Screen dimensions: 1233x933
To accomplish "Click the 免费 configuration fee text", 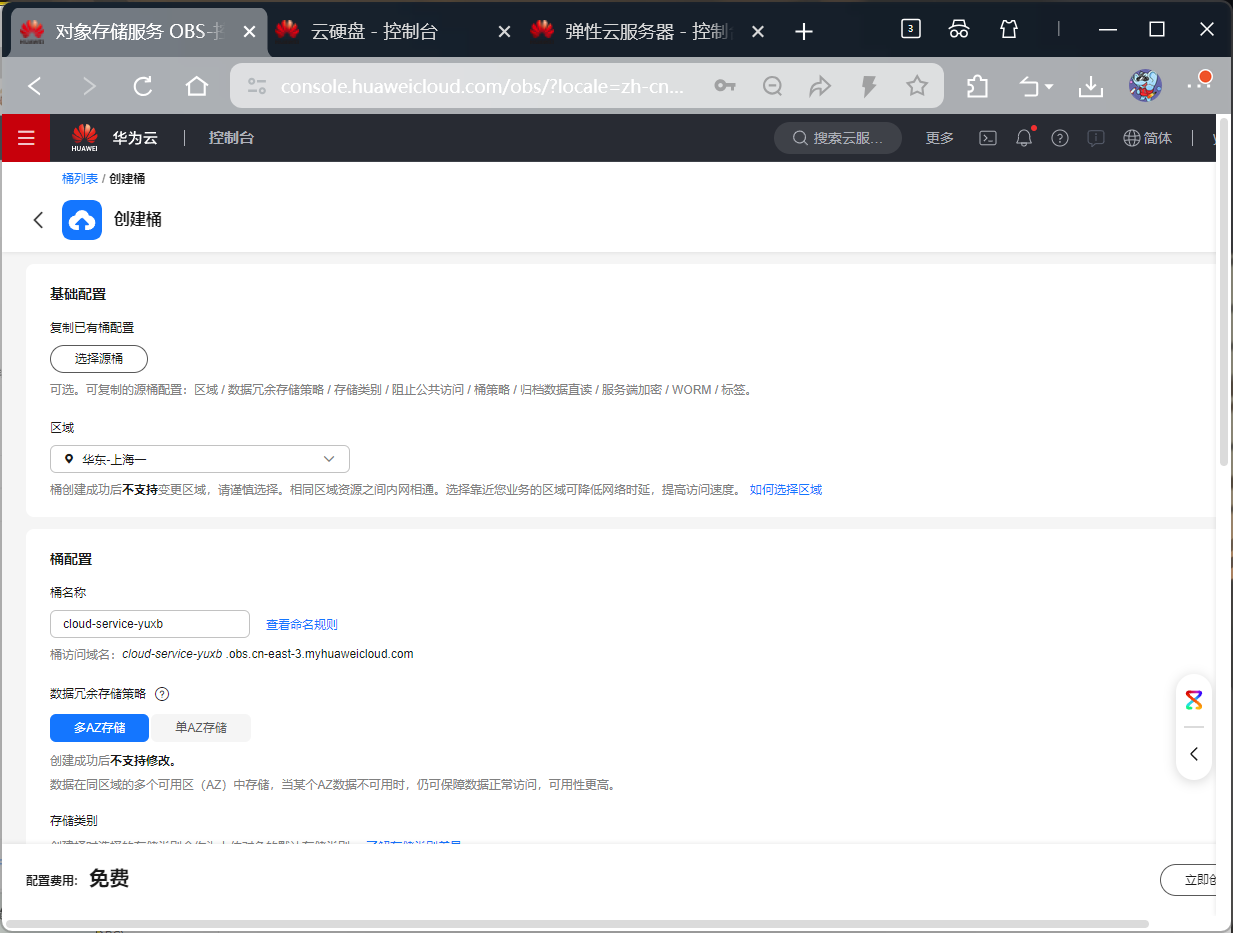I will click(x=109, y=879).
